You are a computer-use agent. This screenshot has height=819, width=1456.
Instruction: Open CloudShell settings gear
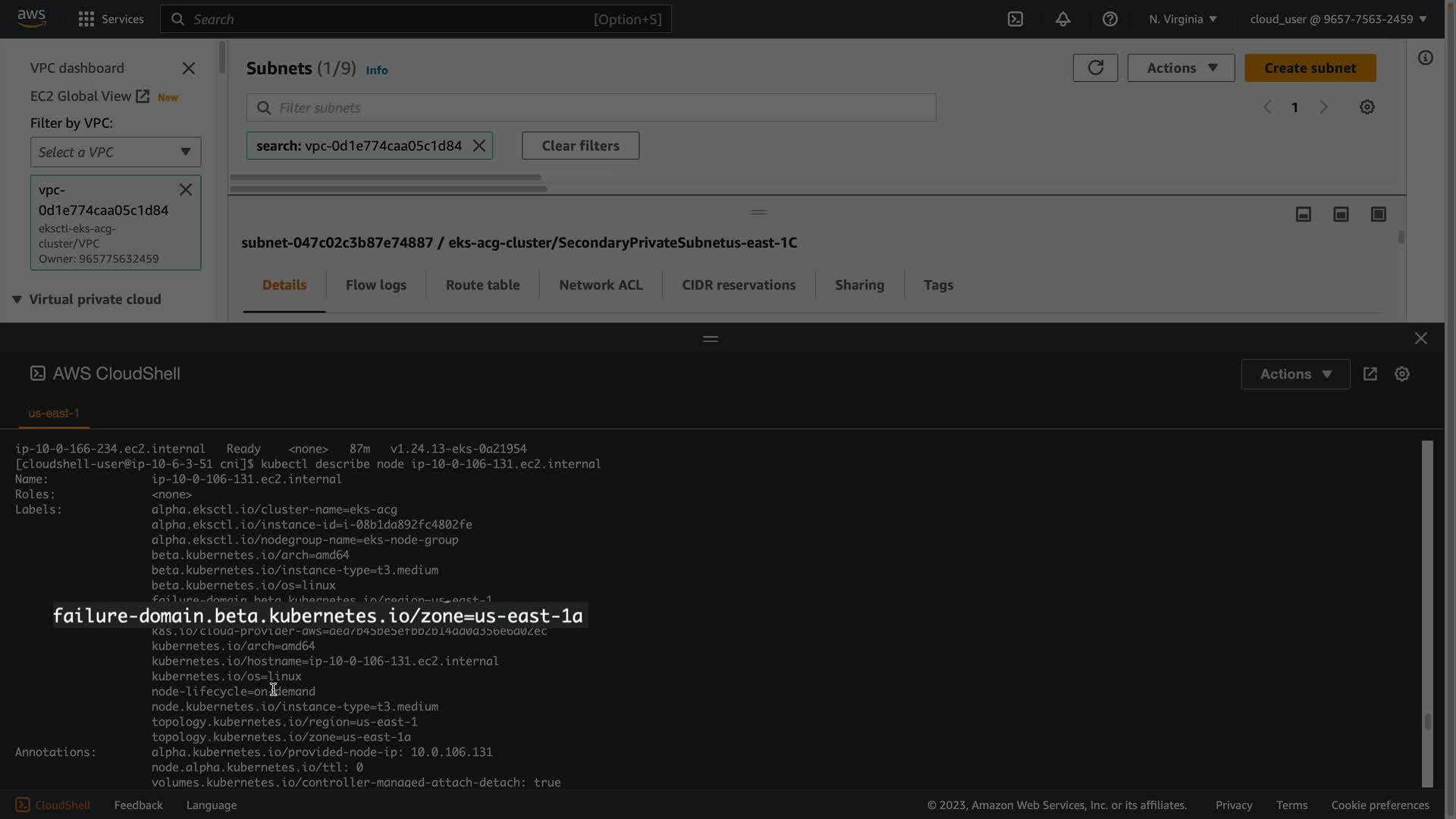click(x=1401, y=374)
